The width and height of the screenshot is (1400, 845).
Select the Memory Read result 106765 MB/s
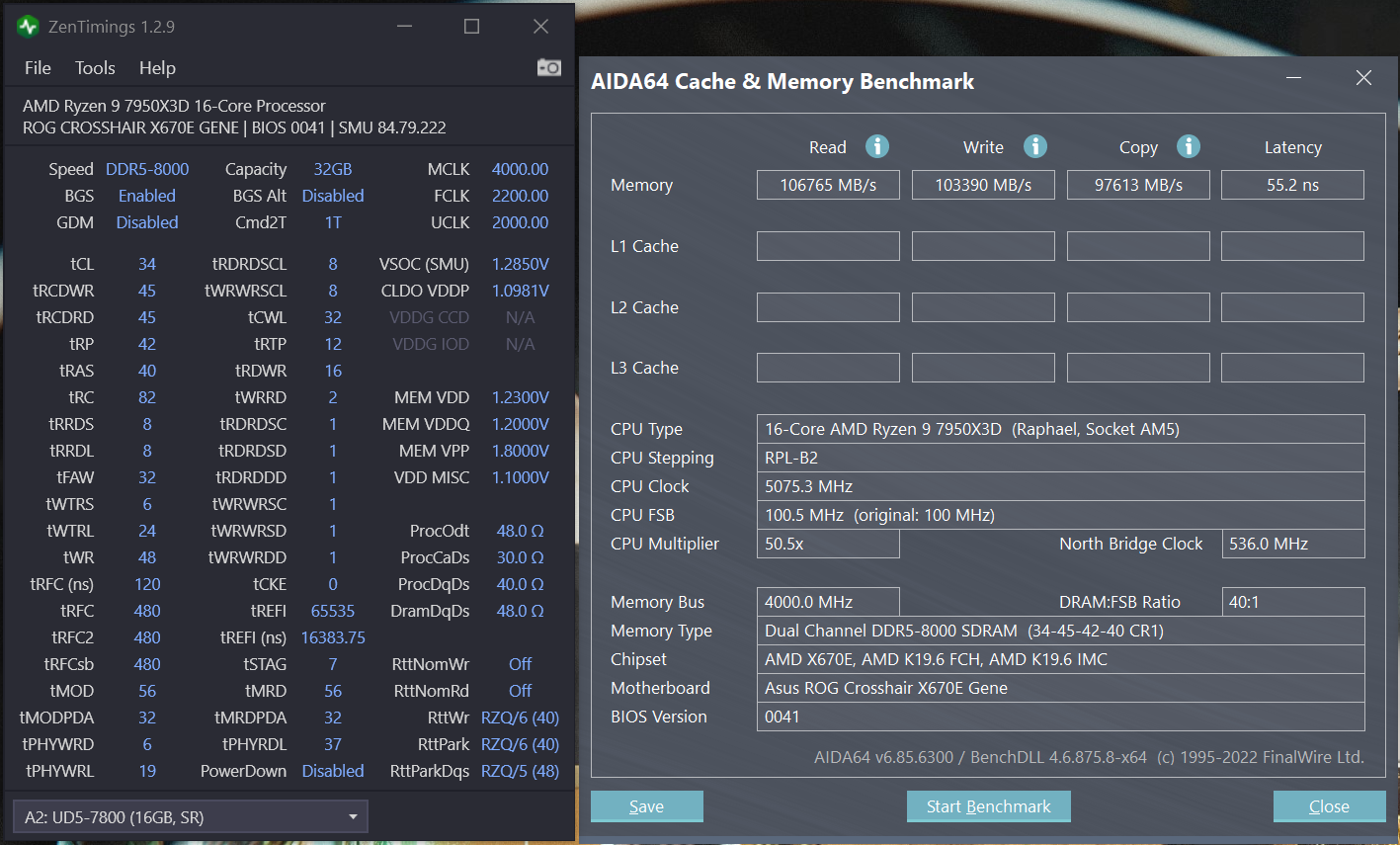828,185
